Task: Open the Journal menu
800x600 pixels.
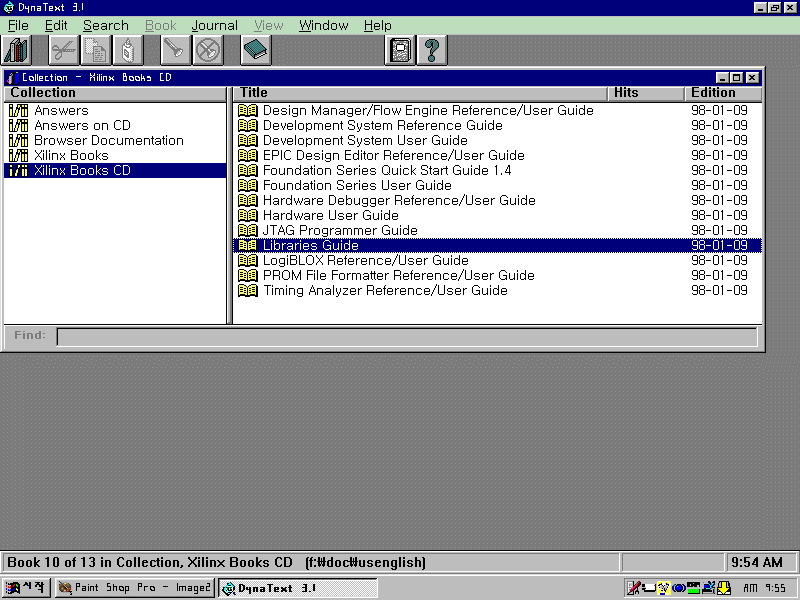Action: [x=214, y=26]
